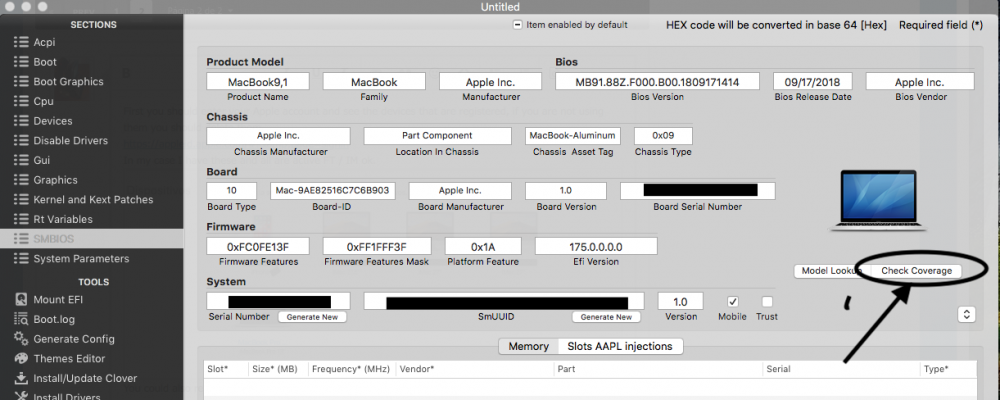Click the Serial column header
Screen dimensions: 1000x400
tap(842, 369)
